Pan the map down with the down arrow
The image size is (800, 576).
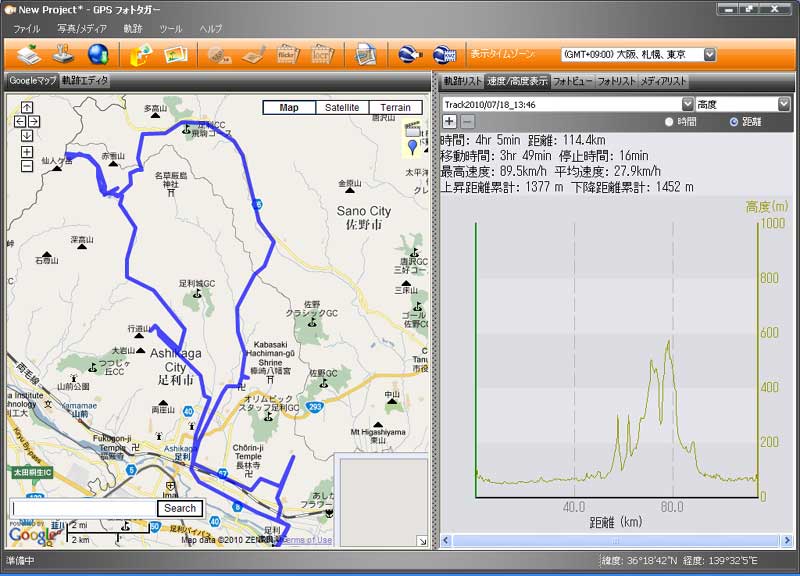[x=27, y=136]
